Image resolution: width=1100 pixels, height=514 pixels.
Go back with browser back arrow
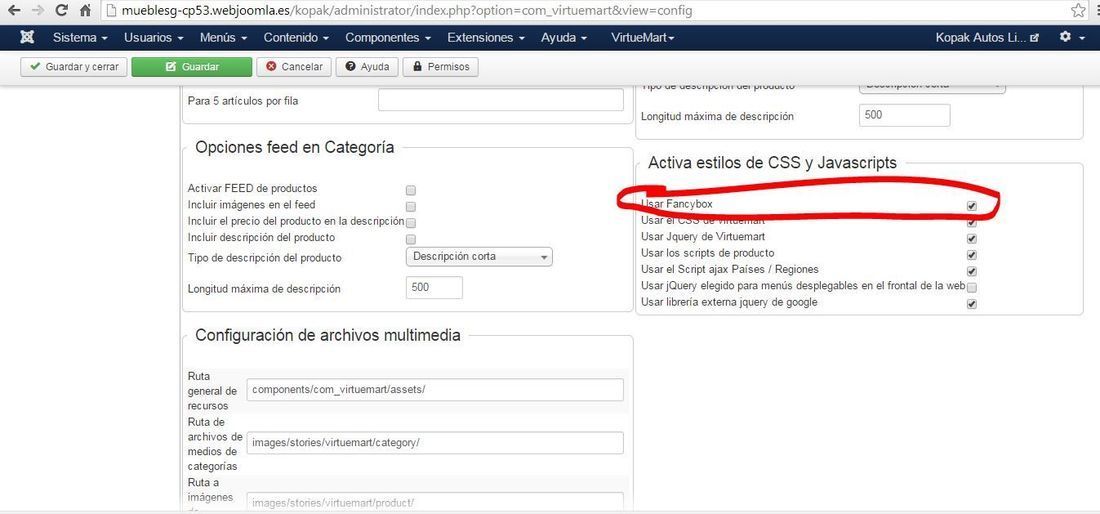point(13,11)
